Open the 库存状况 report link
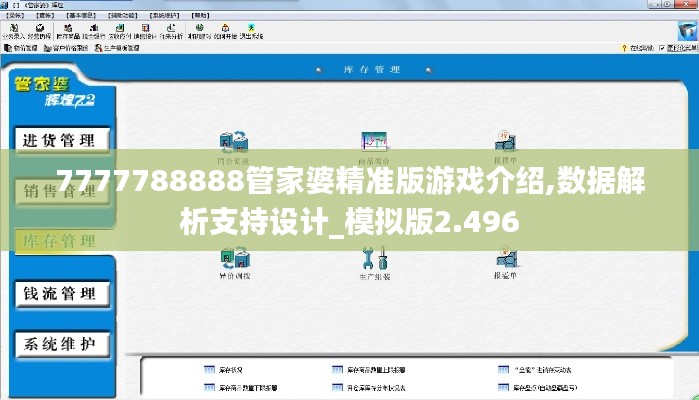This screenshot has height=400, width=699. [223, 370]
